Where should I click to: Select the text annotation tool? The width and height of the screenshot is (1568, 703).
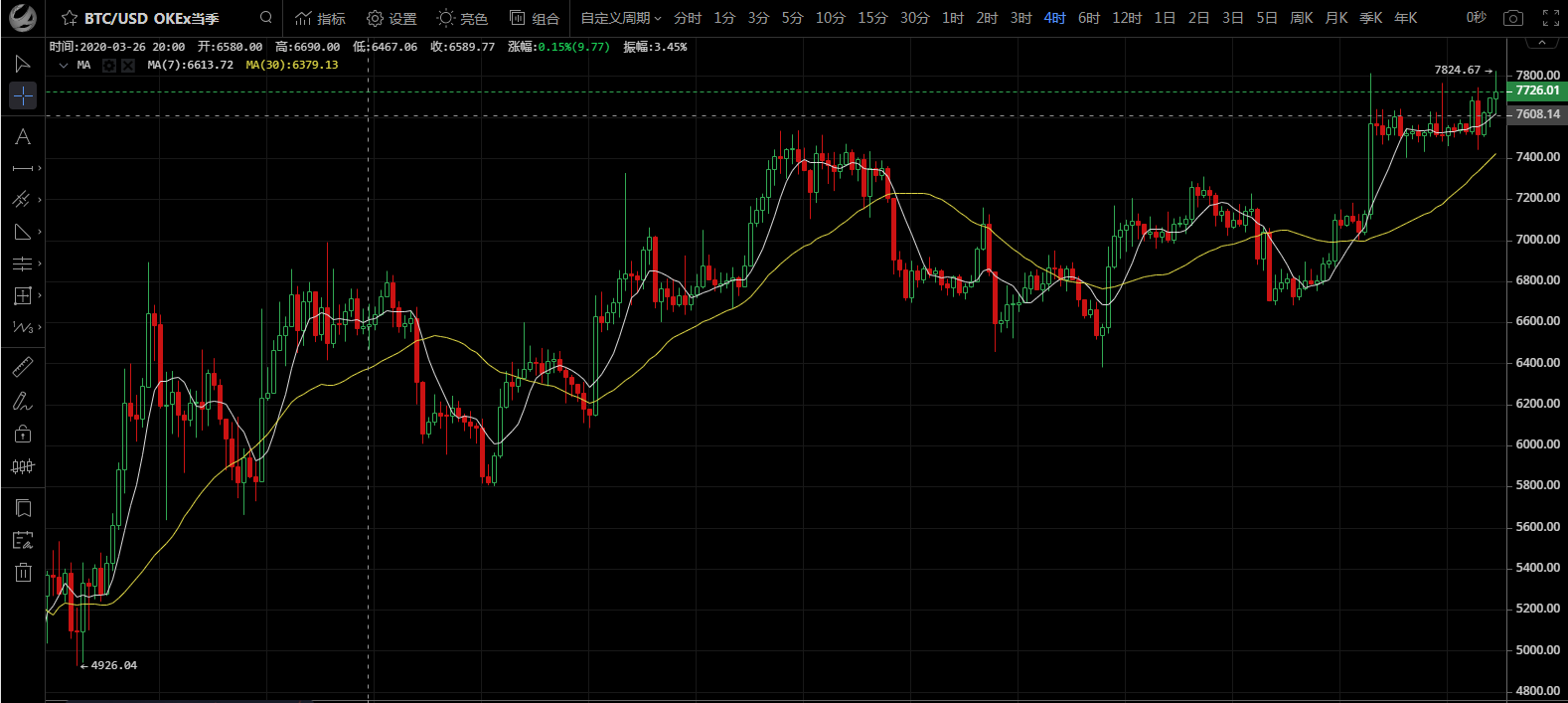[x=22, y=137]
